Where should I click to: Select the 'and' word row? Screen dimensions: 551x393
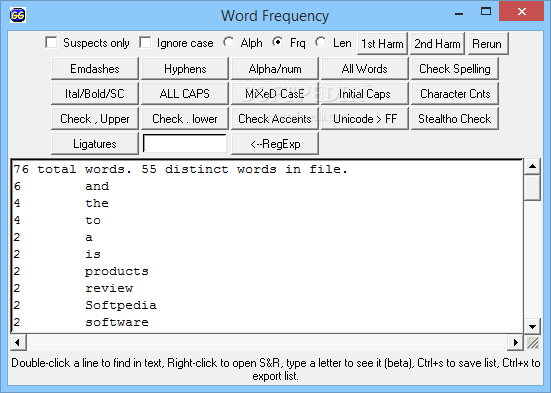click(x=267, y=186)
